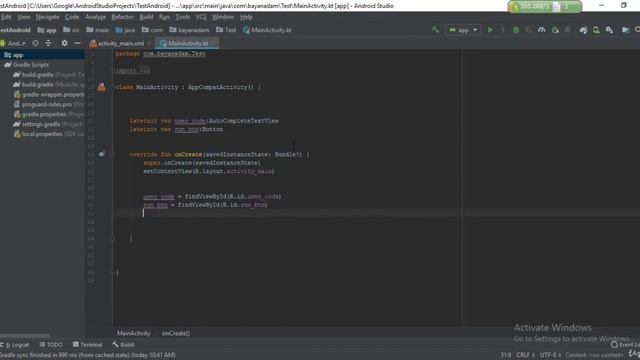The image size is (640, 360).
Task: Open the app run configuration dropdown
Action: coord(463,30)
